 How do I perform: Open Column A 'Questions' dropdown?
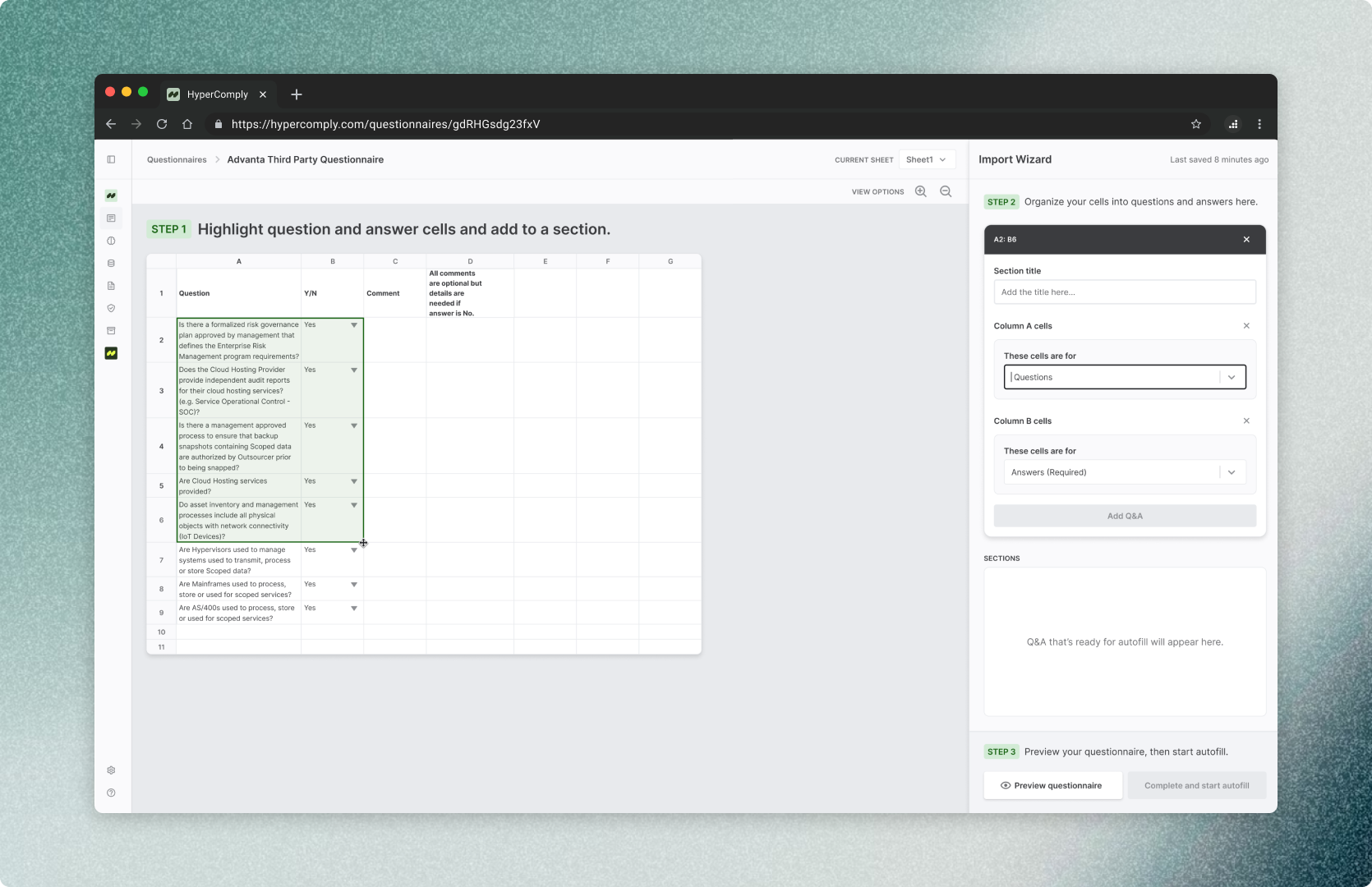pyautogui.click(x=1125, y=377)
